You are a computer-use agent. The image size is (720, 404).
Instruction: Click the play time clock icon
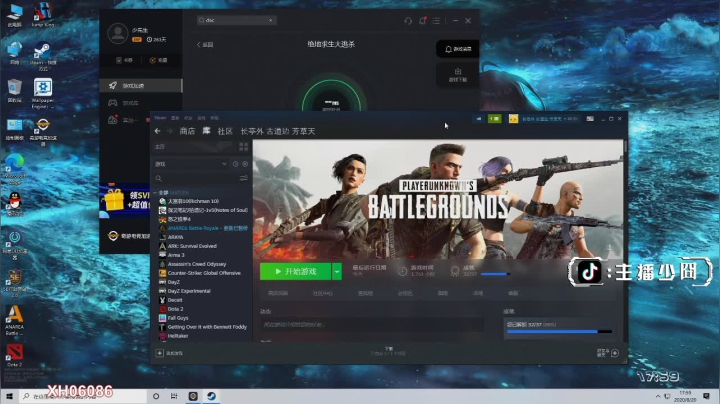[402, 271]
